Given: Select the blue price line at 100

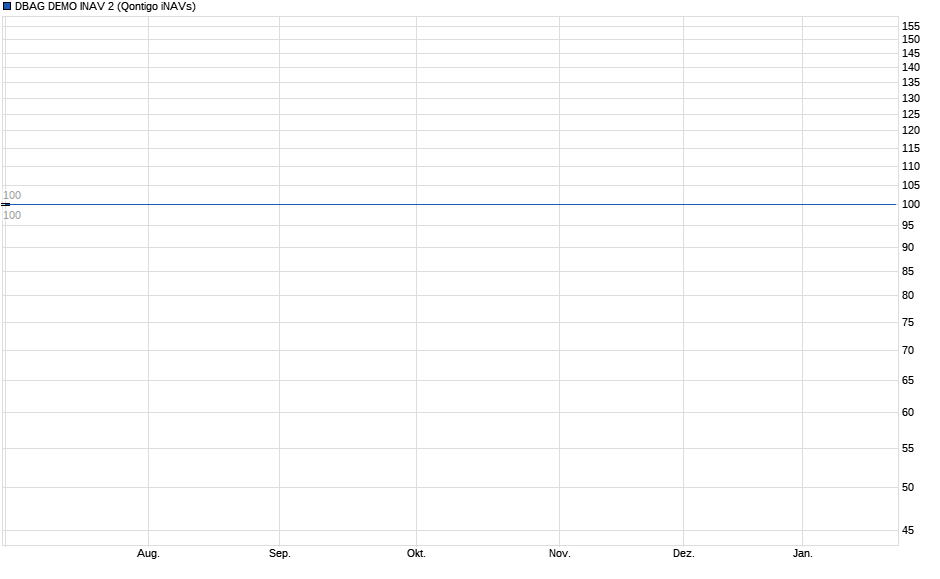Looking at the screenshot, I should (450, 204).
